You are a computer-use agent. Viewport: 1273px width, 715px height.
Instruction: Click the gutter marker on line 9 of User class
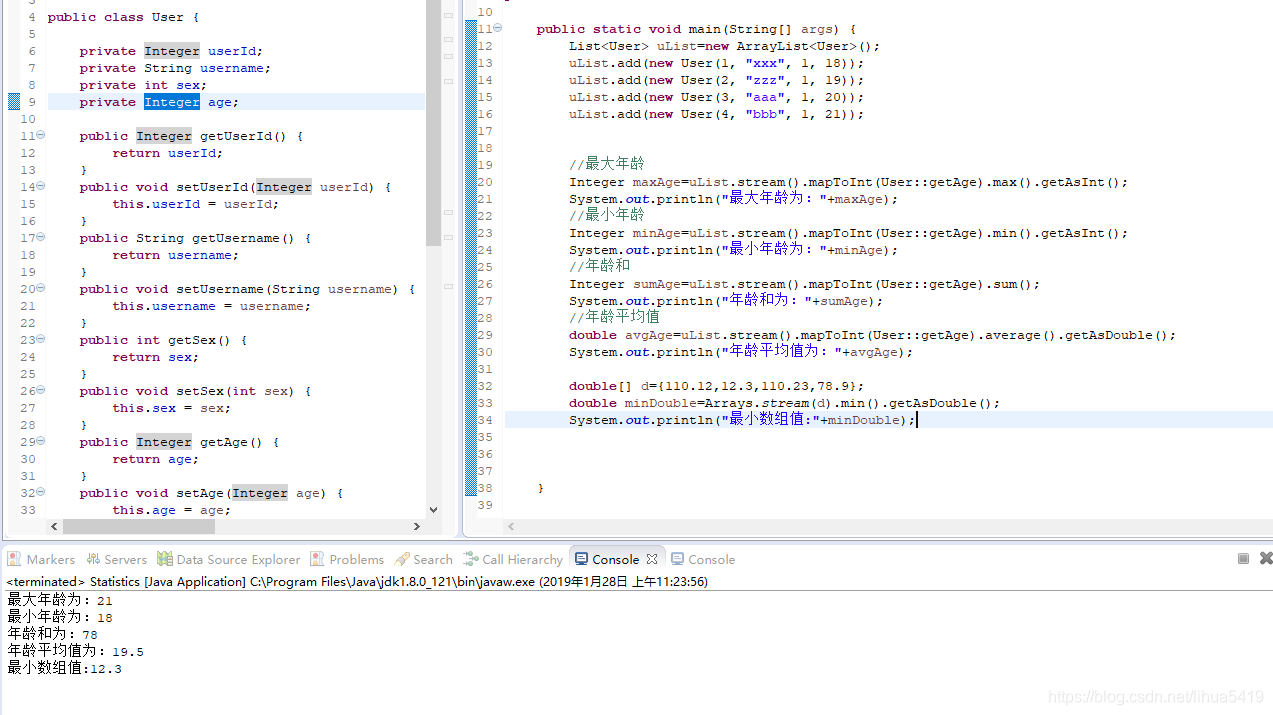point(14,101)
